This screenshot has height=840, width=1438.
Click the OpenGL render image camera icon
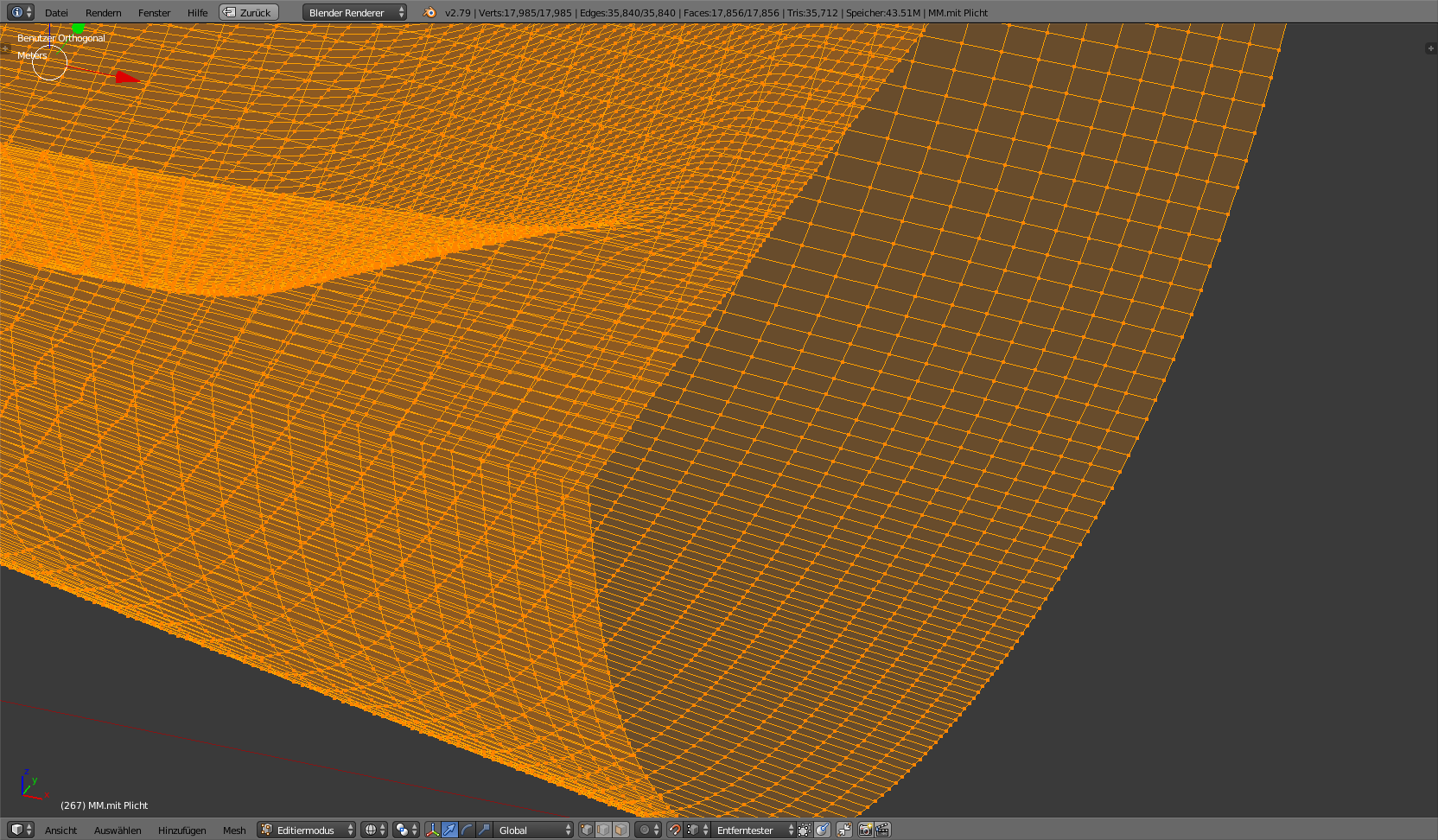point(865,830)
